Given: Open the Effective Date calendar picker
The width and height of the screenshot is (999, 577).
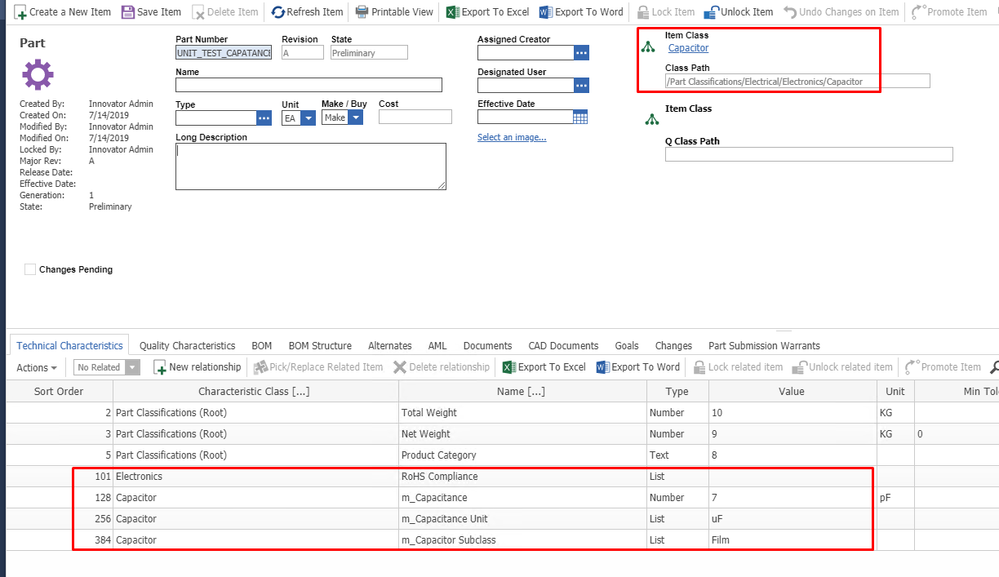Looking at the screenshot, I should (580, 118).
